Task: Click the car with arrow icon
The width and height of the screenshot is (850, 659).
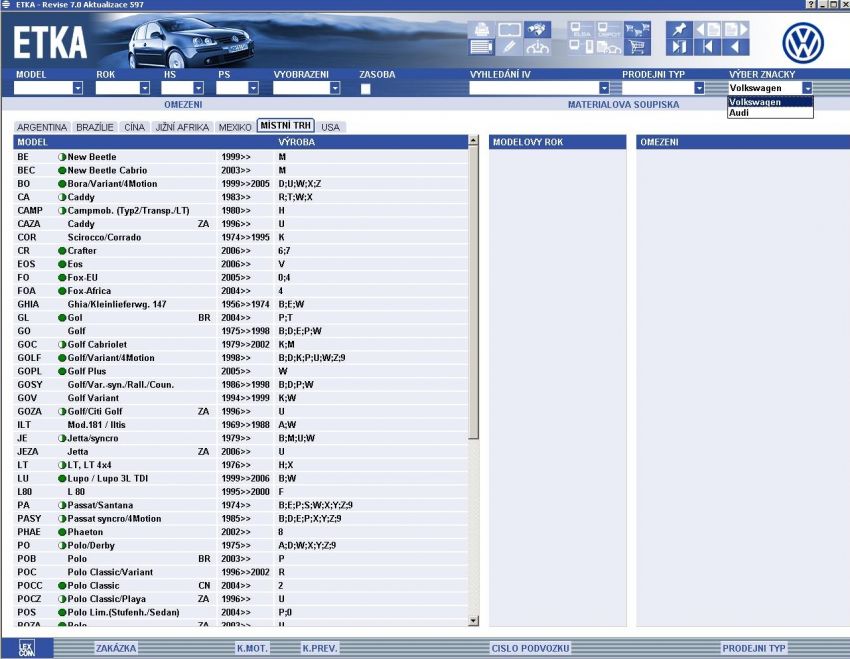Action: pos(537,47)
